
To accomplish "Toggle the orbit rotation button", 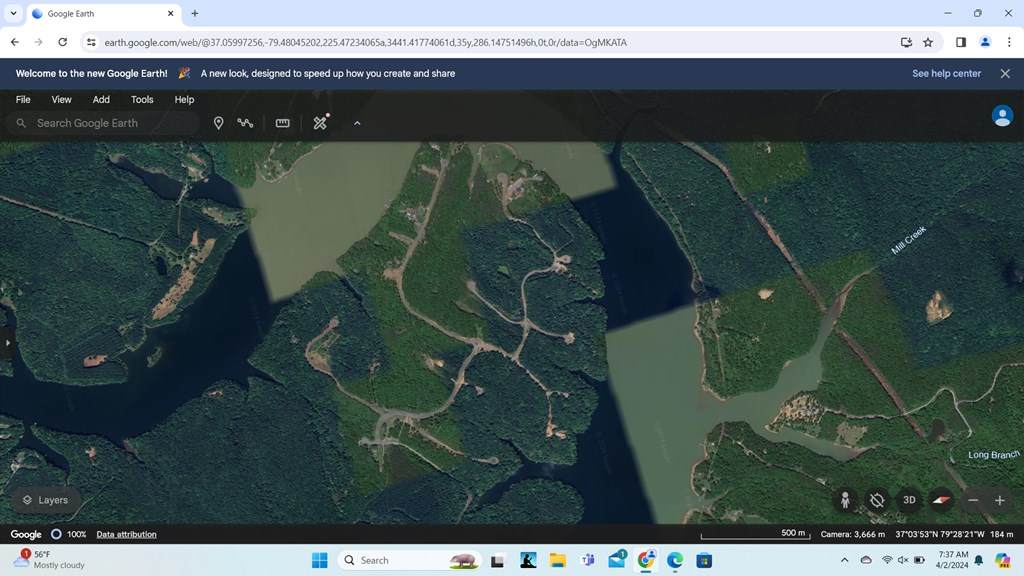I will tap(877, 500).
